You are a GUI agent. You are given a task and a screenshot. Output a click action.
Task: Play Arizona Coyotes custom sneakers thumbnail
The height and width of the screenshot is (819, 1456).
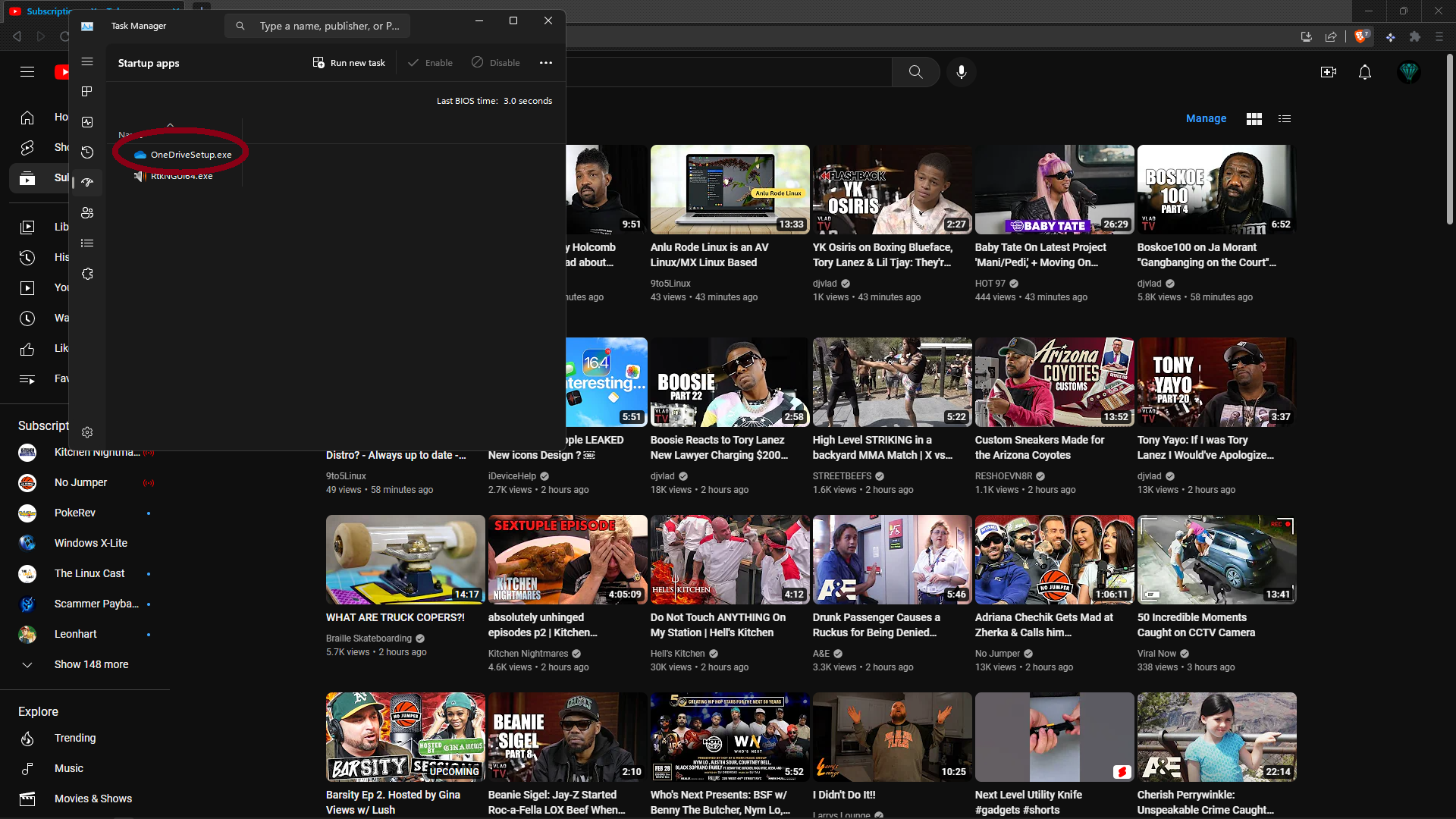tap(1054, 382)
